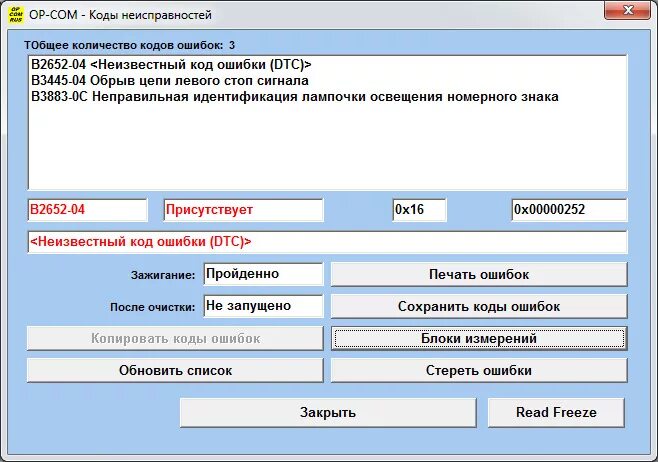Click the 'Присутствует' status field
Screen dimensions: 658x462
[243, 209]
